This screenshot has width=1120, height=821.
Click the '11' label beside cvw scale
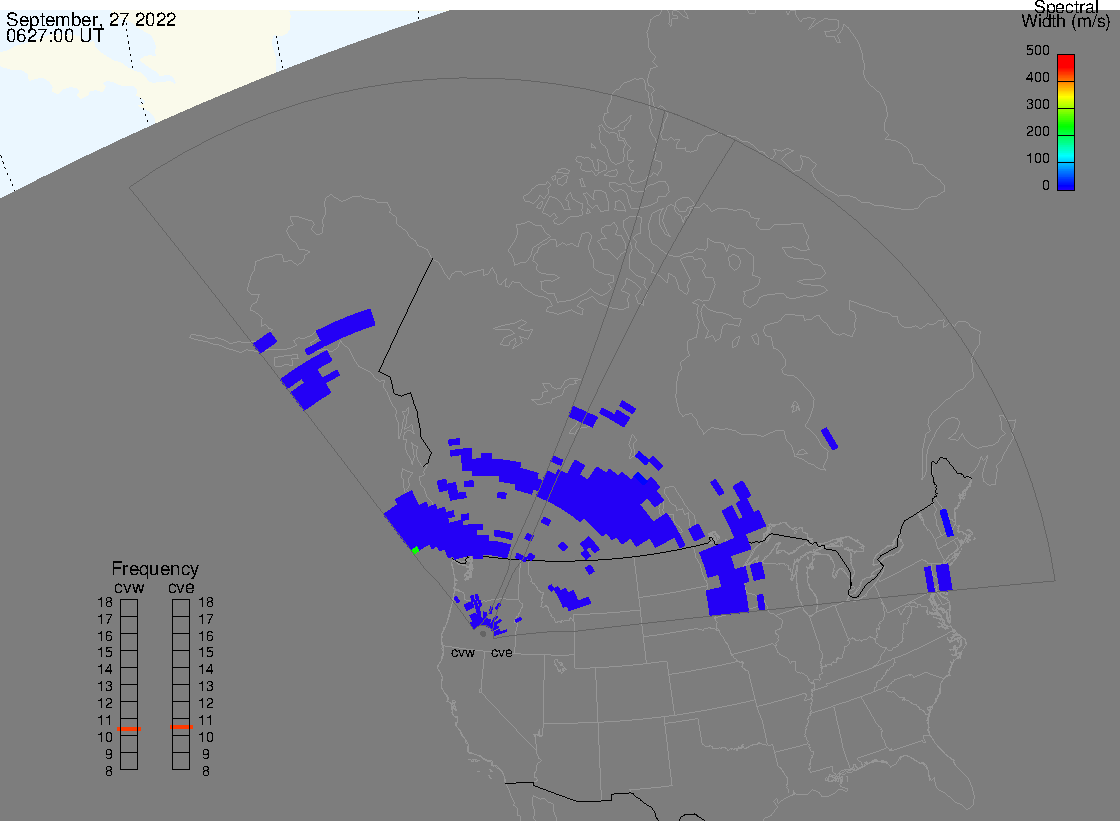105,720
